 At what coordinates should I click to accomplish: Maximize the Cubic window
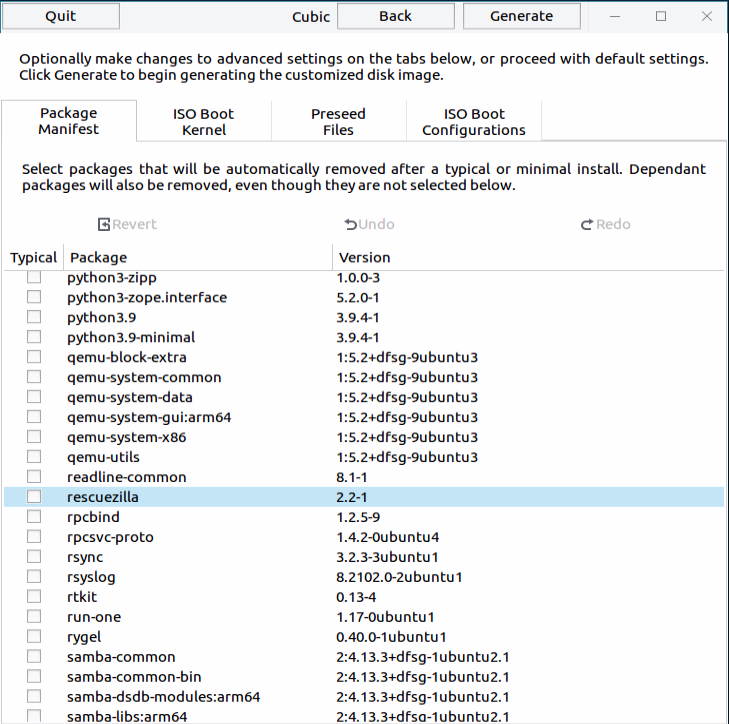point(661,16)
